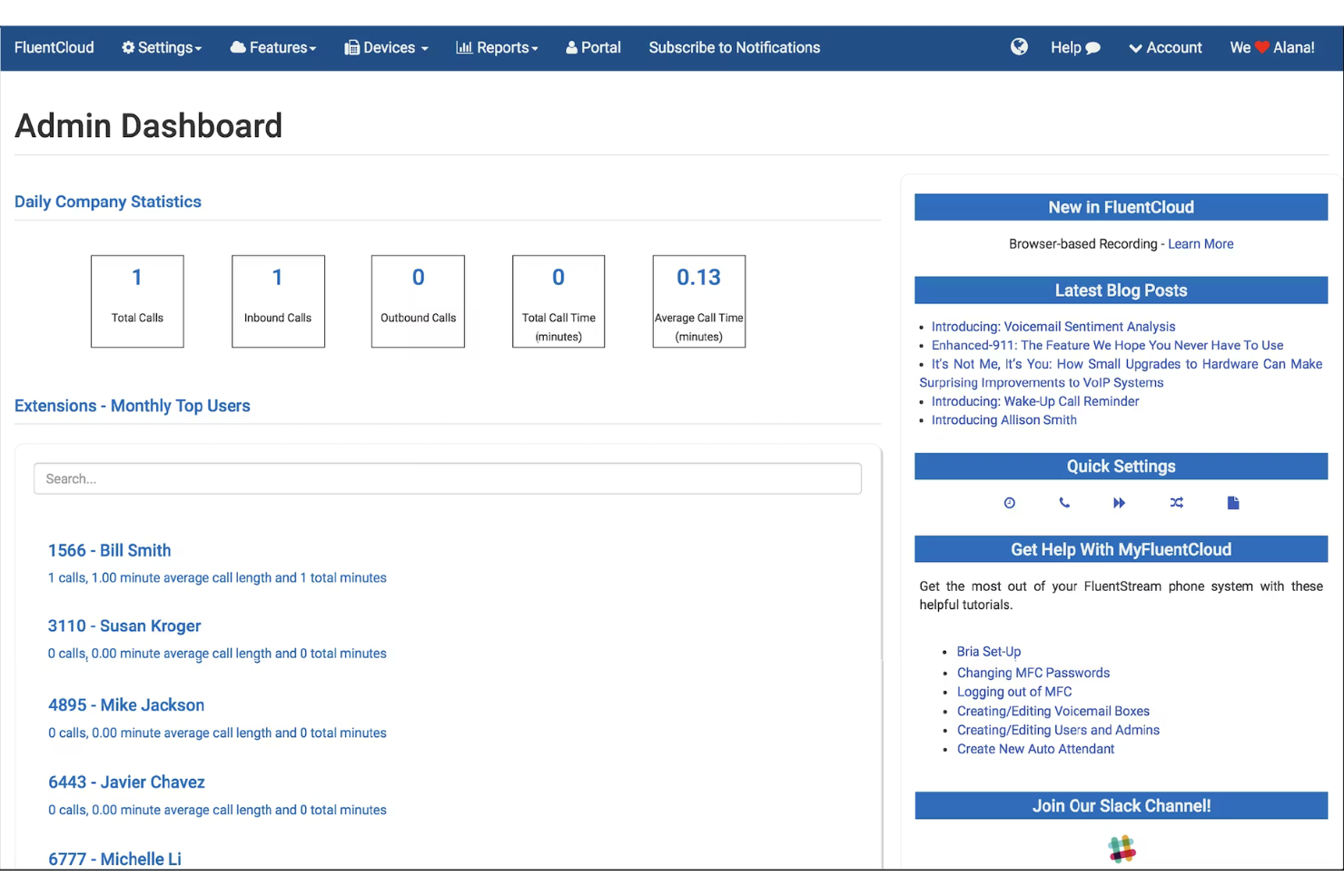Screen dimensions: 1344x896
Task: Focus the extensions Search field
Action: [x=448, y=478]
